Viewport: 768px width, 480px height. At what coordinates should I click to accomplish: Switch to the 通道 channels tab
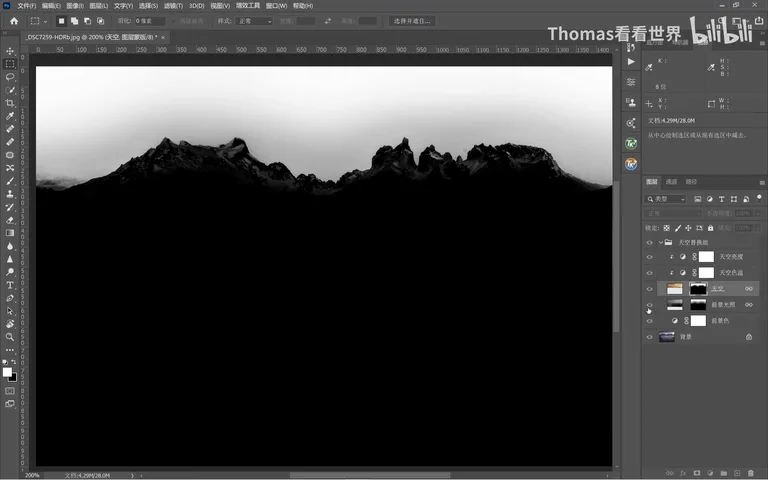pyautogui.click(x=671, y=182)
